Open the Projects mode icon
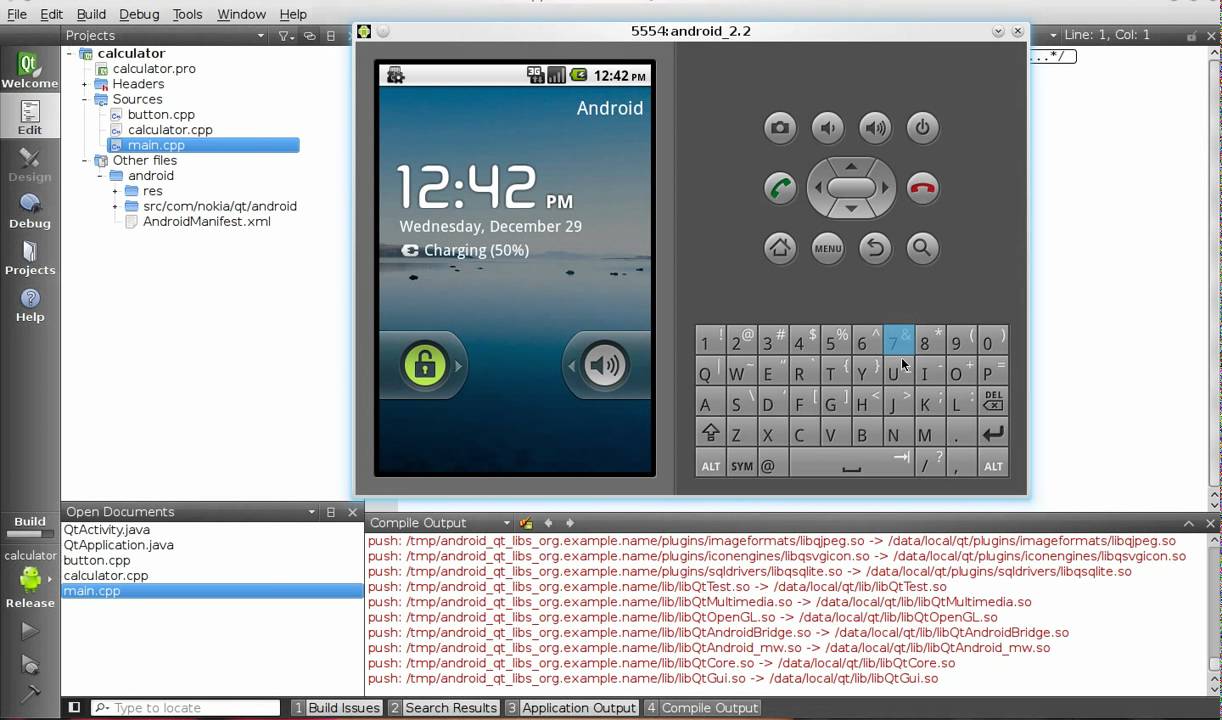 (x=29, y=260)
